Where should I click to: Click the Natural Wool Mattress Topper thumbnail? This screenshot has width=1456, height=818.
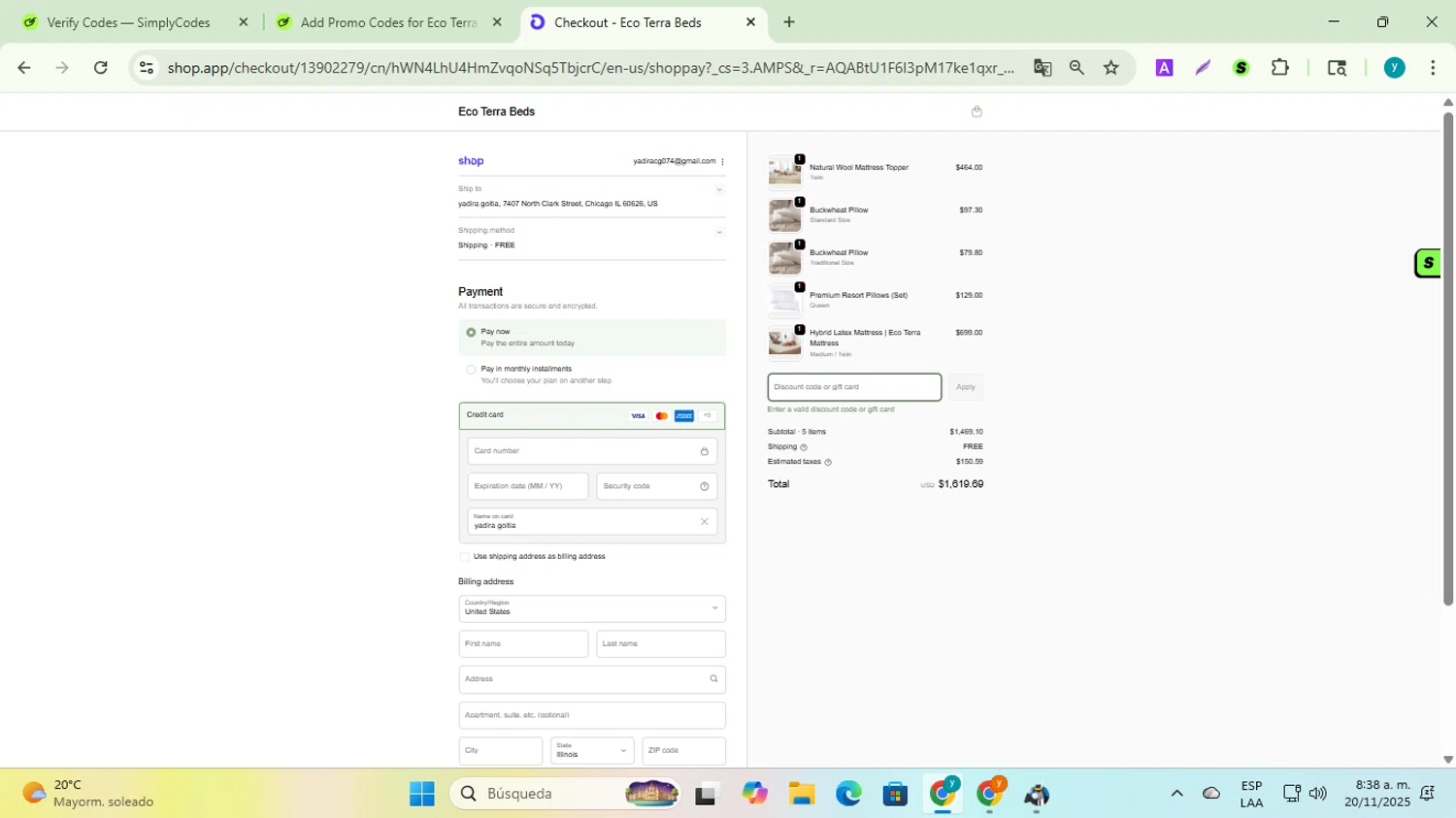tap(784, 172)
